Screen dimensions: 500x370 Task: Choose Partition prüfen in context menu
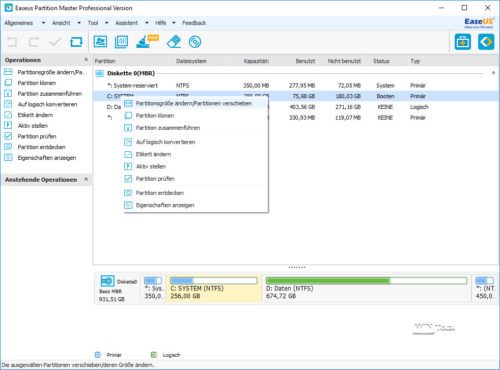pos(196,179)
